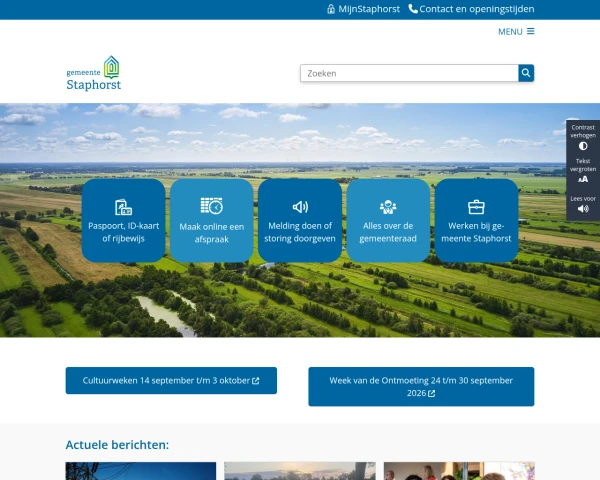Open Contact en openingstijden page
600x480 pixels.
471,9
